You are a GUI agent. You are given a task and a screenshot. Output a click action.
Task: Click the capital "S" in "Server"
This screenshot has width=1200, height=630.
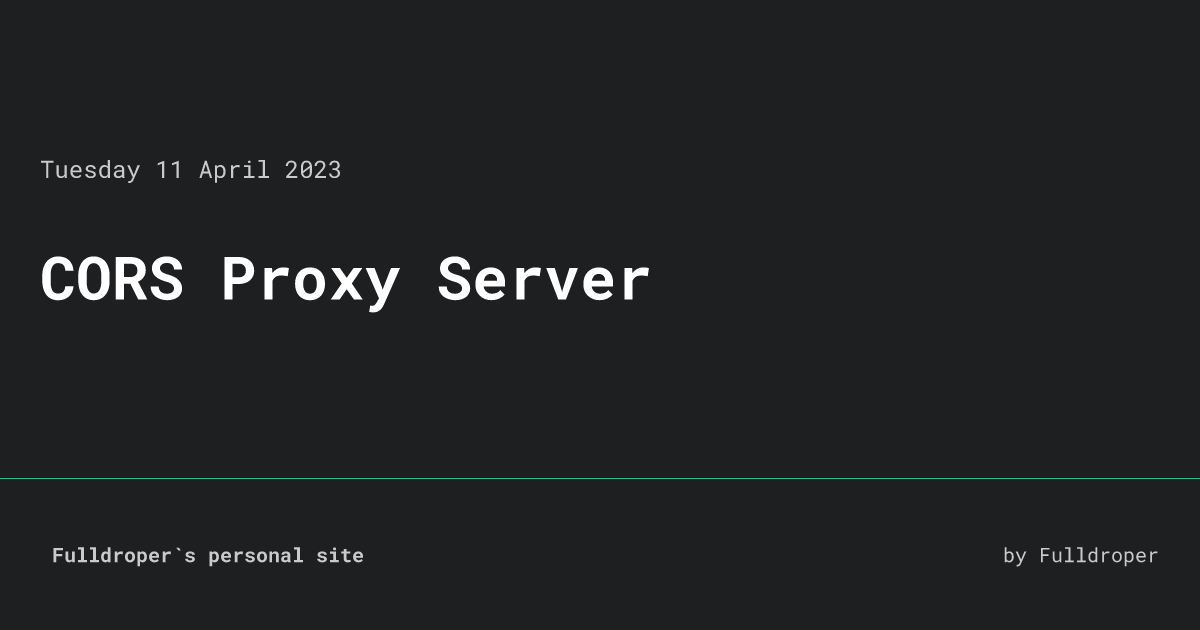pyautogui.click(x=455, y=280)
